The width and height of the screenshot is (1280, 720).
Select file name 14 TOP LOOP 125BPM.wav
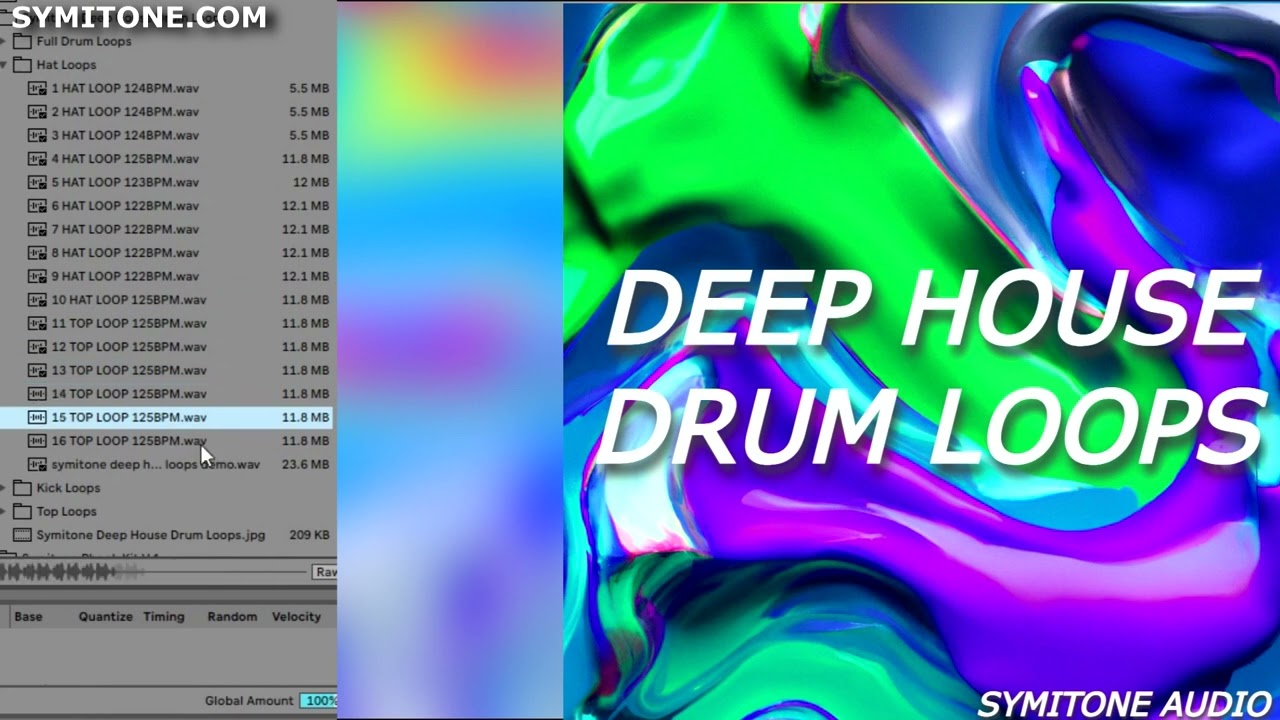pyautogui.click(x=129, y=394)
